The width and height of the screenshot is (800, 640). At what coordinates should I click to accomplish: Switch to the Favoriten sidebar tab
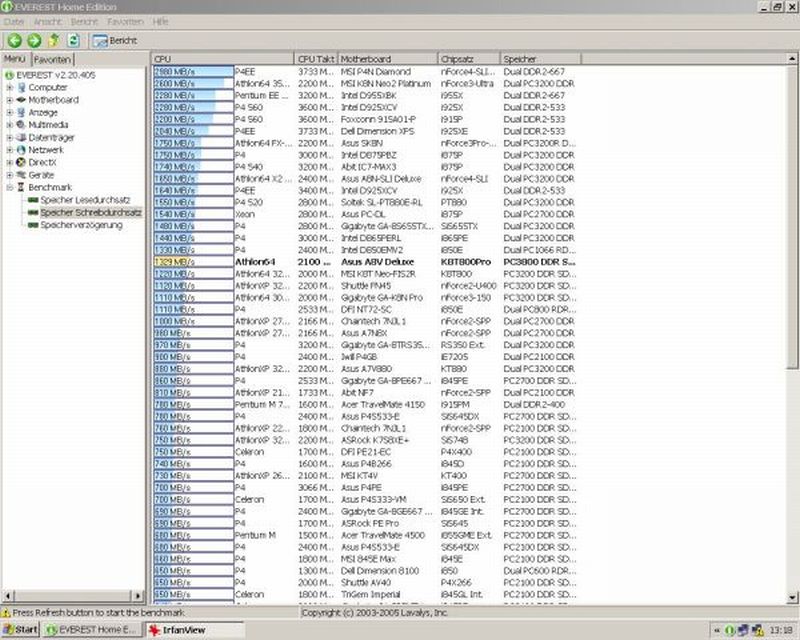pyautogui.click(x=53, y=60)
